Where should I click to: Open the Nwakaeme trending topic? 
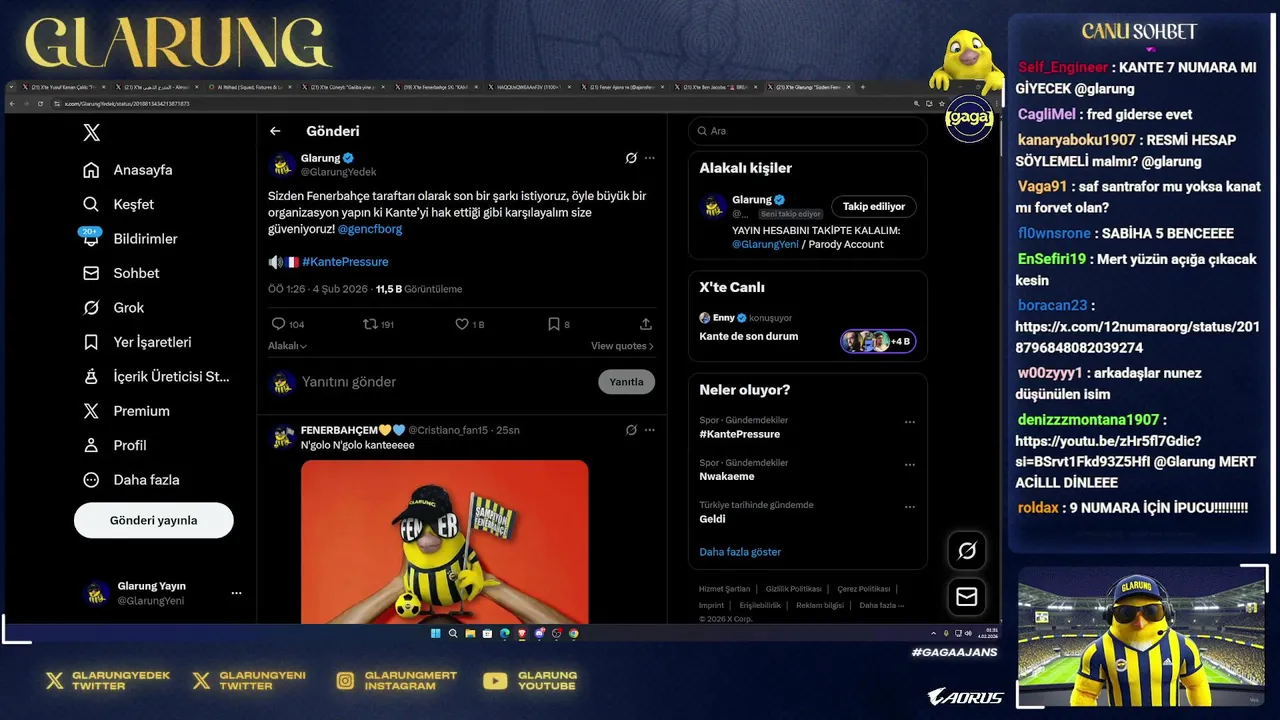click(728, 477)
